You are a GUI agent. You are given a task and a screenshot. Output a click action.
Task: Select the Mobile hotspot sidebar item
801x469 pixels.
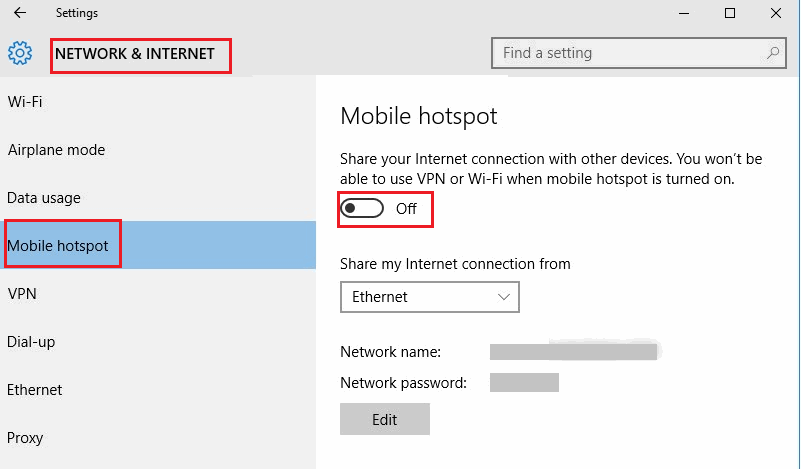coord(158,245)
